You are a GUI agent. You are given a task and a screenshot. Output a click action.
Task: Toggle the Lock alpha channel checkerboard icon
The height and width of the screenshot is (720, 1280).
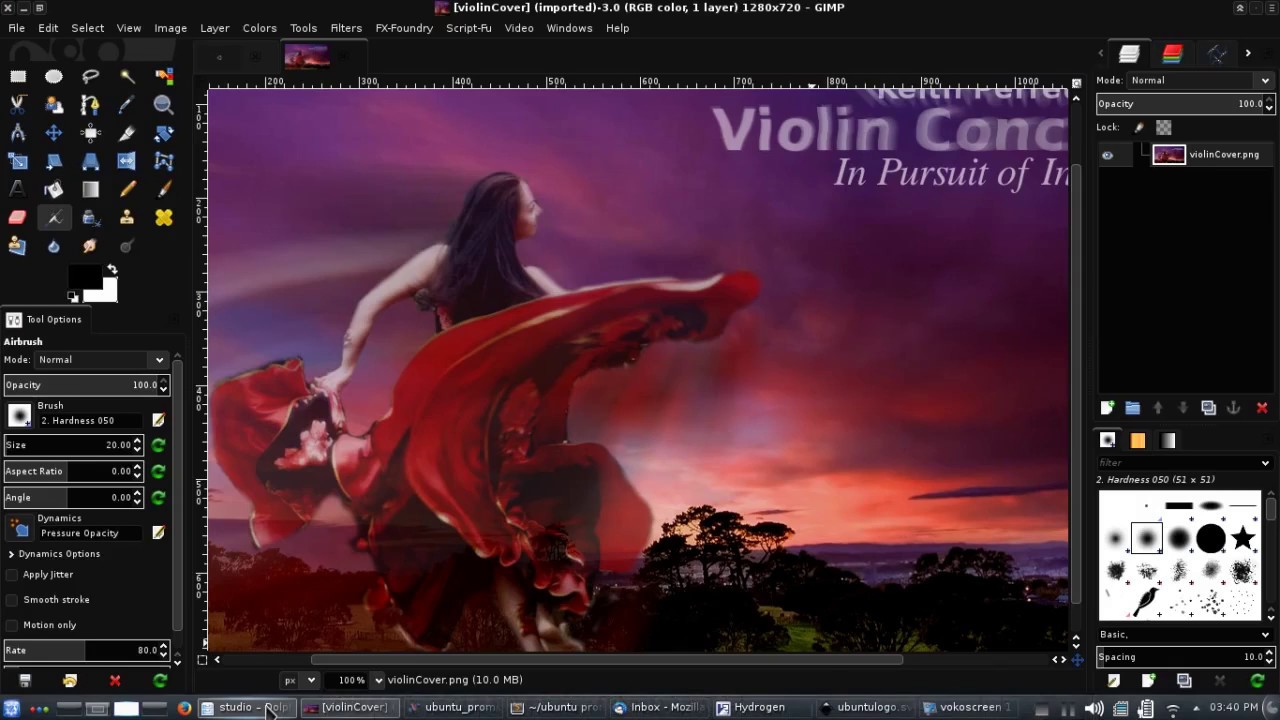coord(1164,128)
